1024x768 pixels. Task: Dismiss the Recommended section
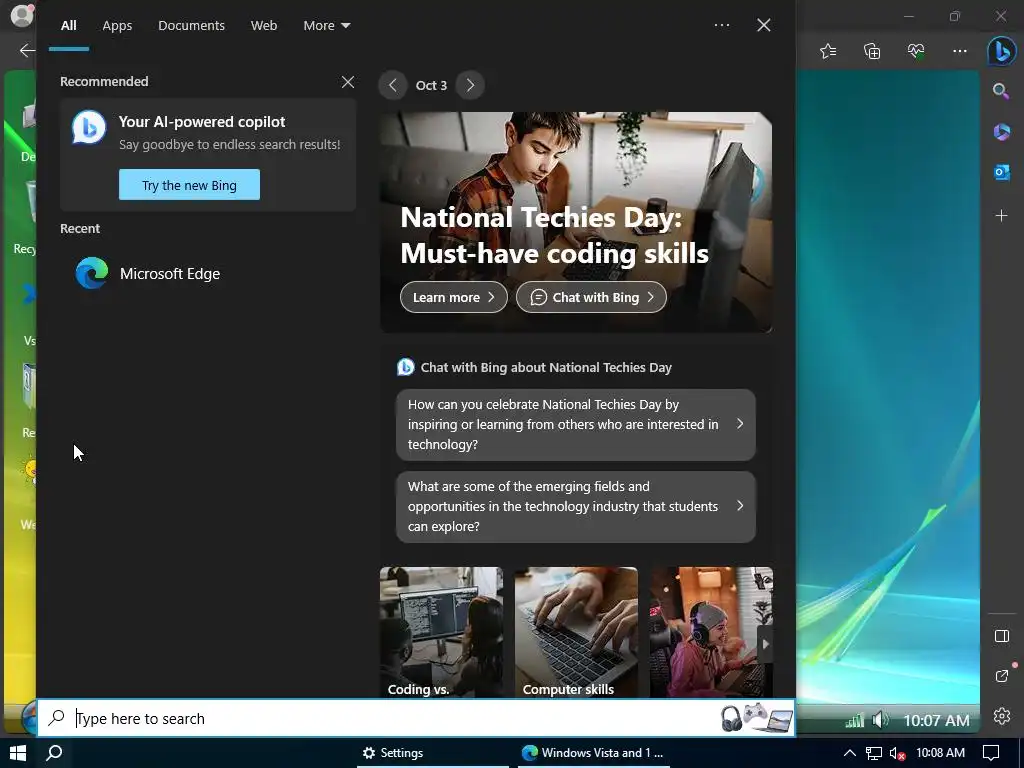(x=348, y=82)
